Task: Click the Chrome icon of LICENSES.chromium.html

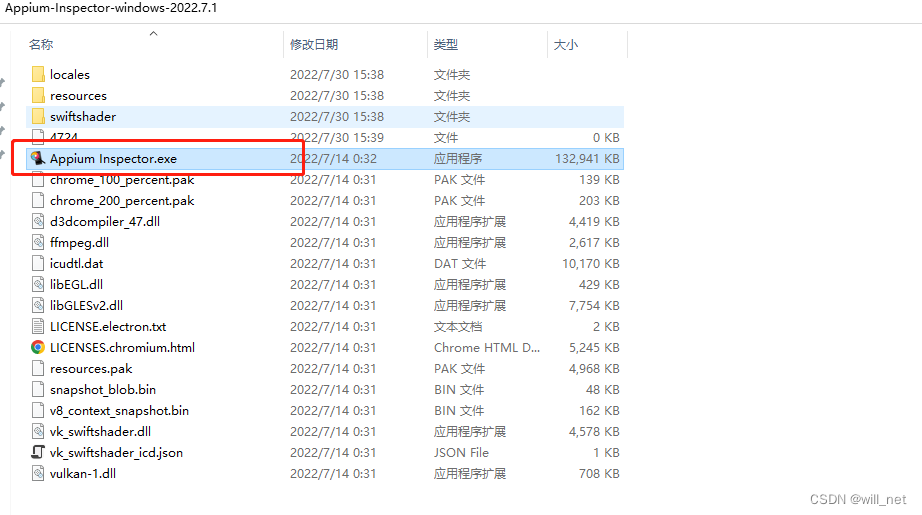Action: pyautogui.click(x=38, y=347)
